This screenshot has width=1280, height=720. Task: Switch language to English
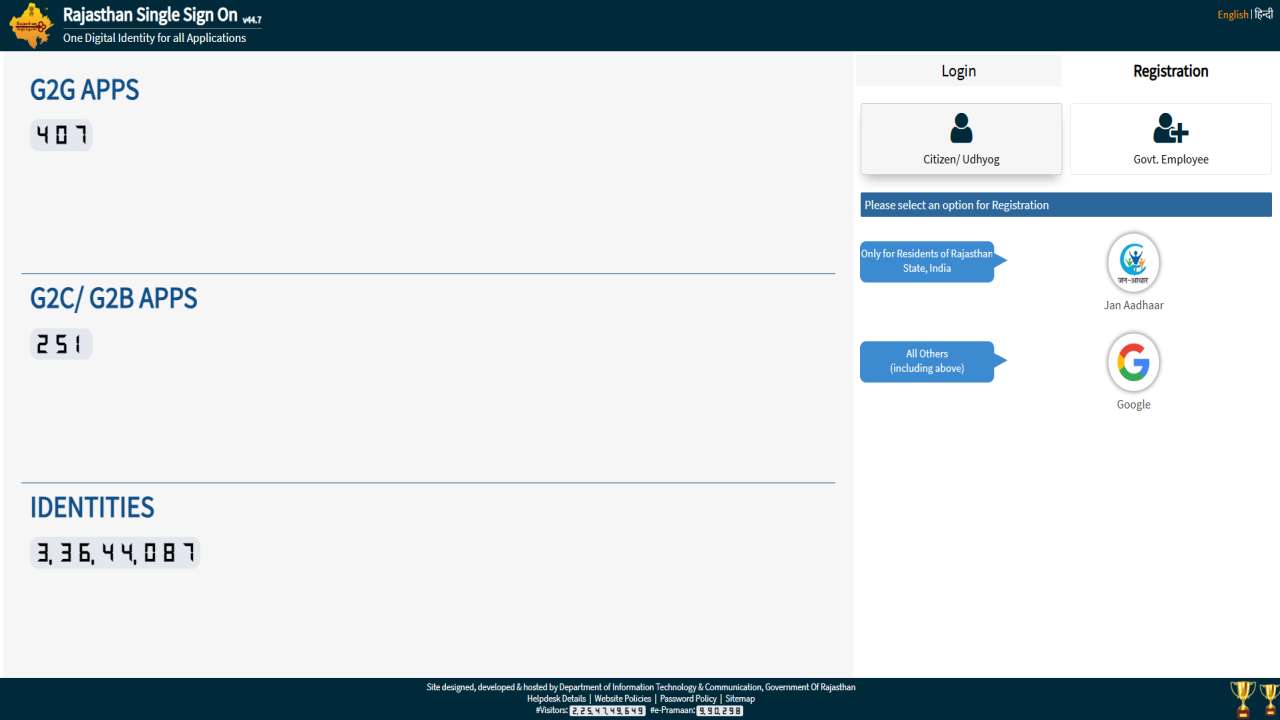click(1232, 14)
